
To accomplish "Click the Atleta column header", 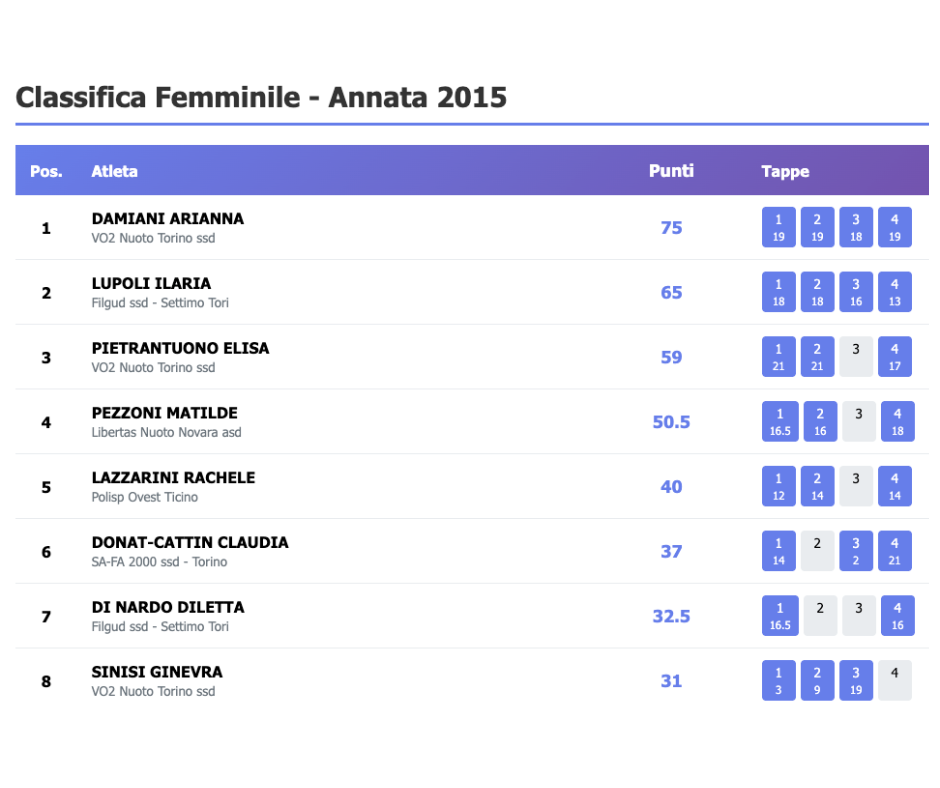I will pyautogui.click(x=115, y=171).
